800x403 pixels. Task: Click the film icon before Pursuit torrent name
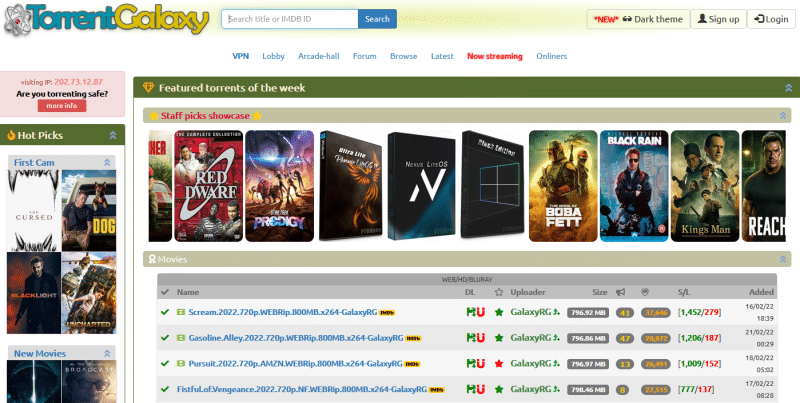click(181, 363)
